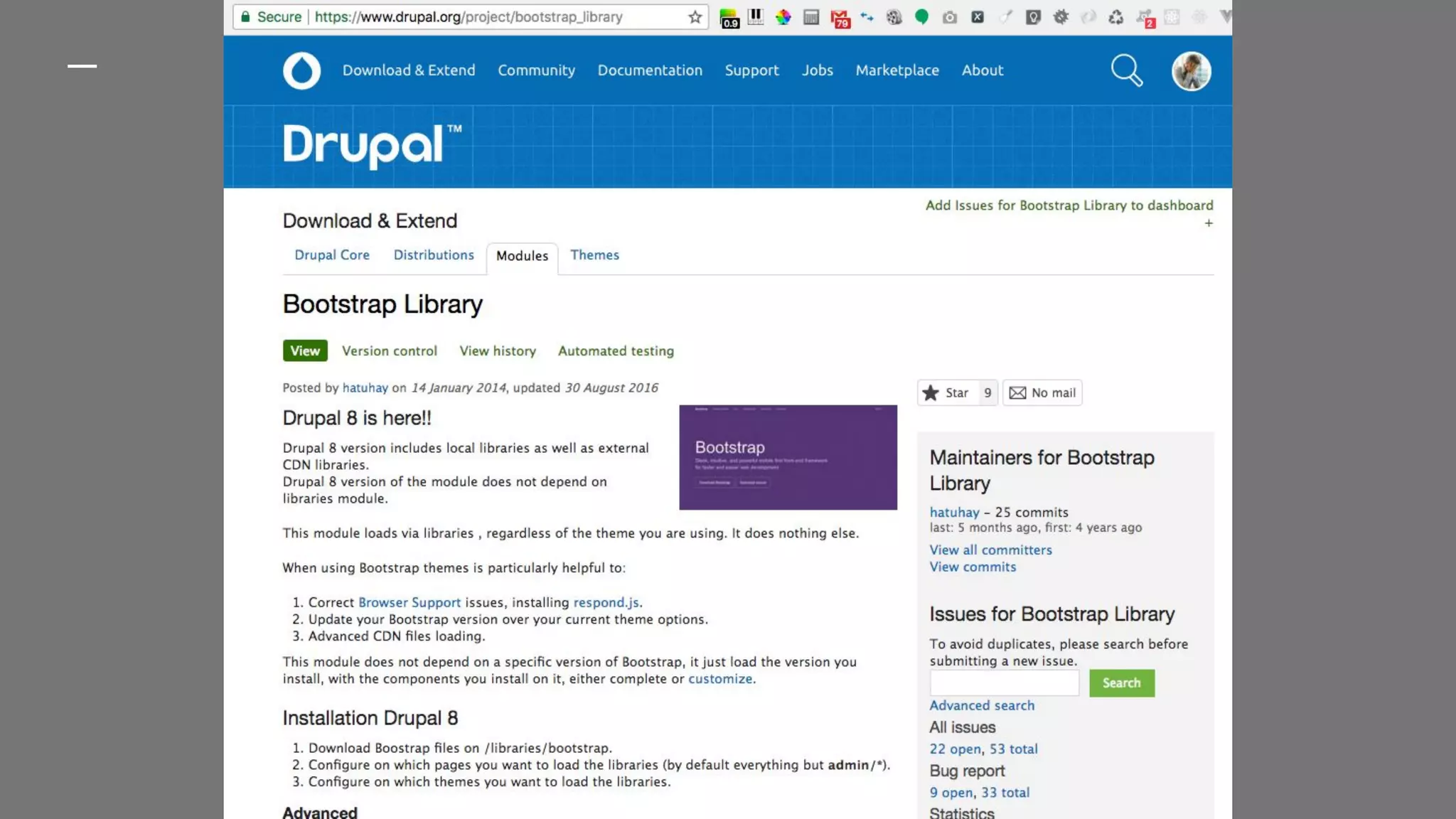Click the star count 9 badge
Image resolution: width=1456 pixels, height=819 pixels.
pos(987,392)
